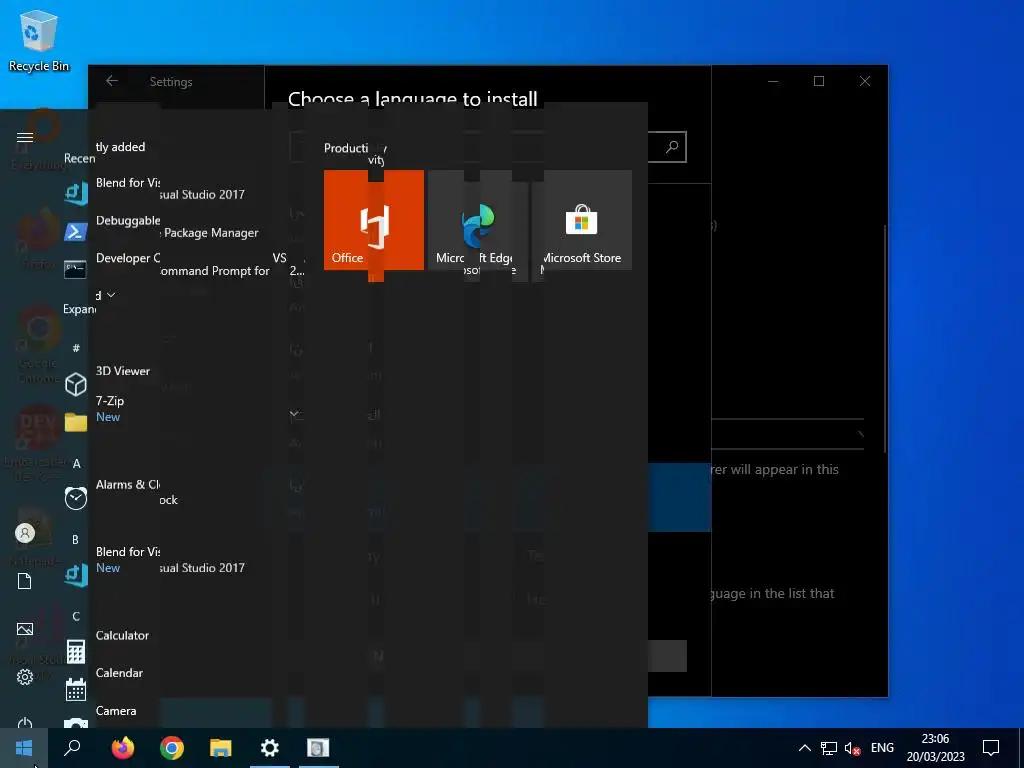Open Google Chrome from taskbar
Viewport: 1024px width, 768px height.
pos(172,748)
